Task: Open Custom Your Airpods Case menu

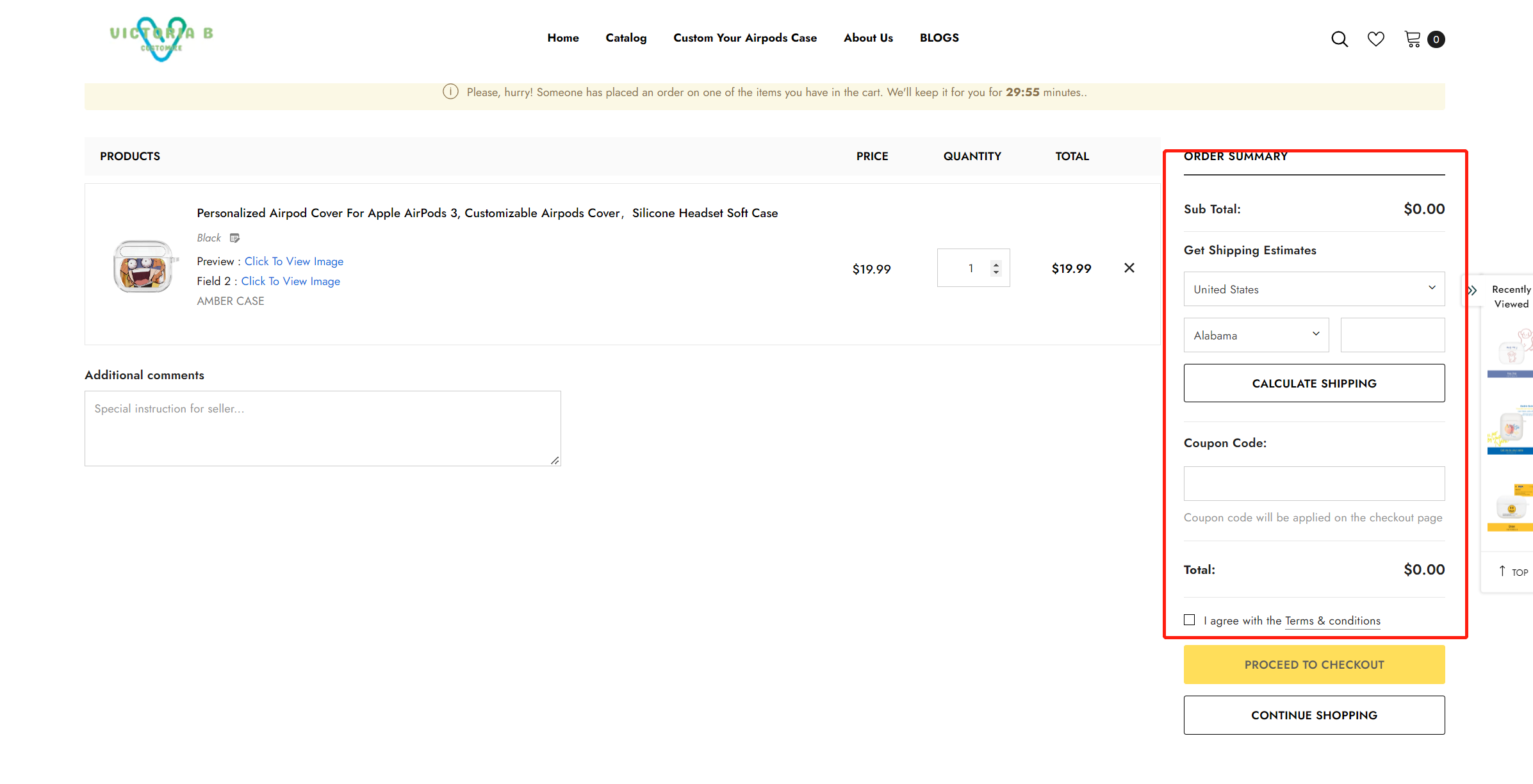Action: click(744, 38)
